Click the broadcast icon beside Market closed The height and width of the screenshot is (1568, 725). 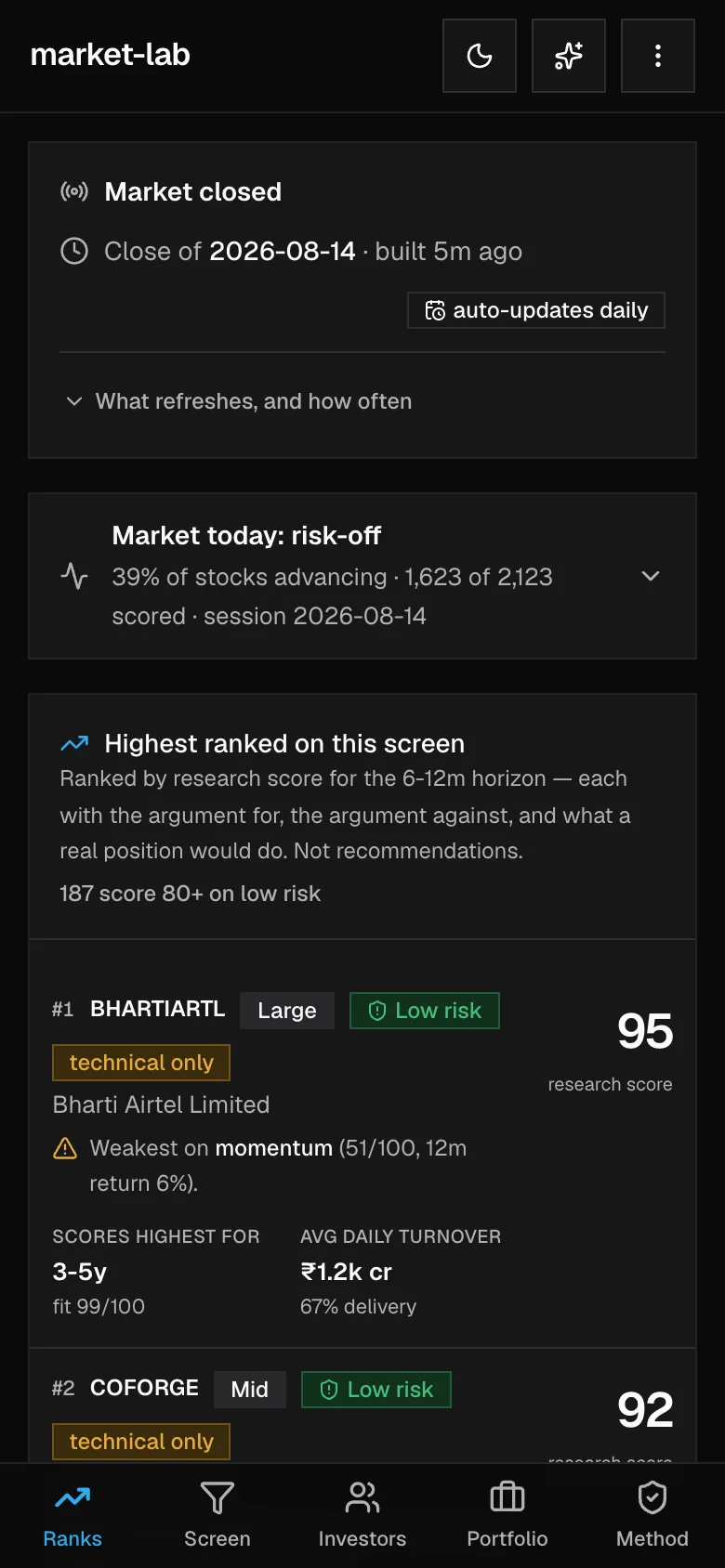pyautogui.click(x=74, y=191)
